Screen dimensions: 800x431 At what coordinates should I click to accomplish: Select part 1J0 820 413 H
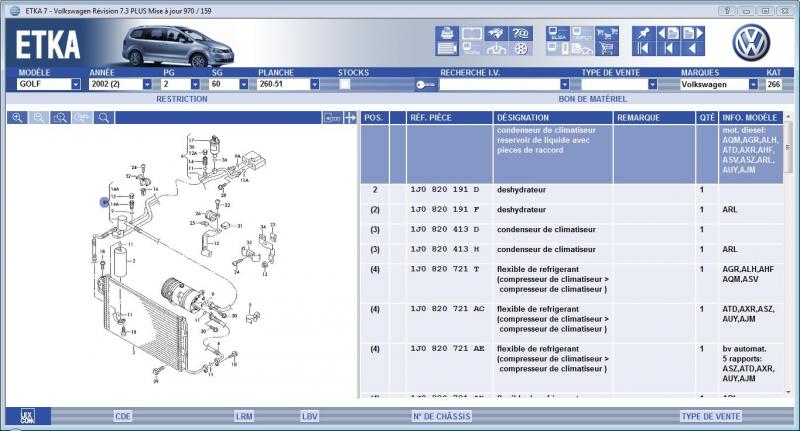[444, 249]
